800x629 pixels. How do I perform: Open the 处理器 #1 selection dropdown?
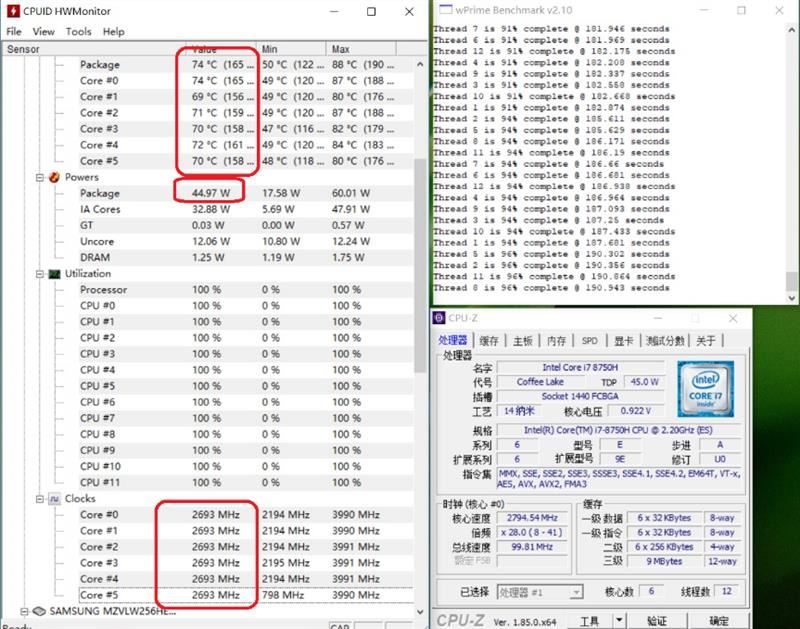576,592
